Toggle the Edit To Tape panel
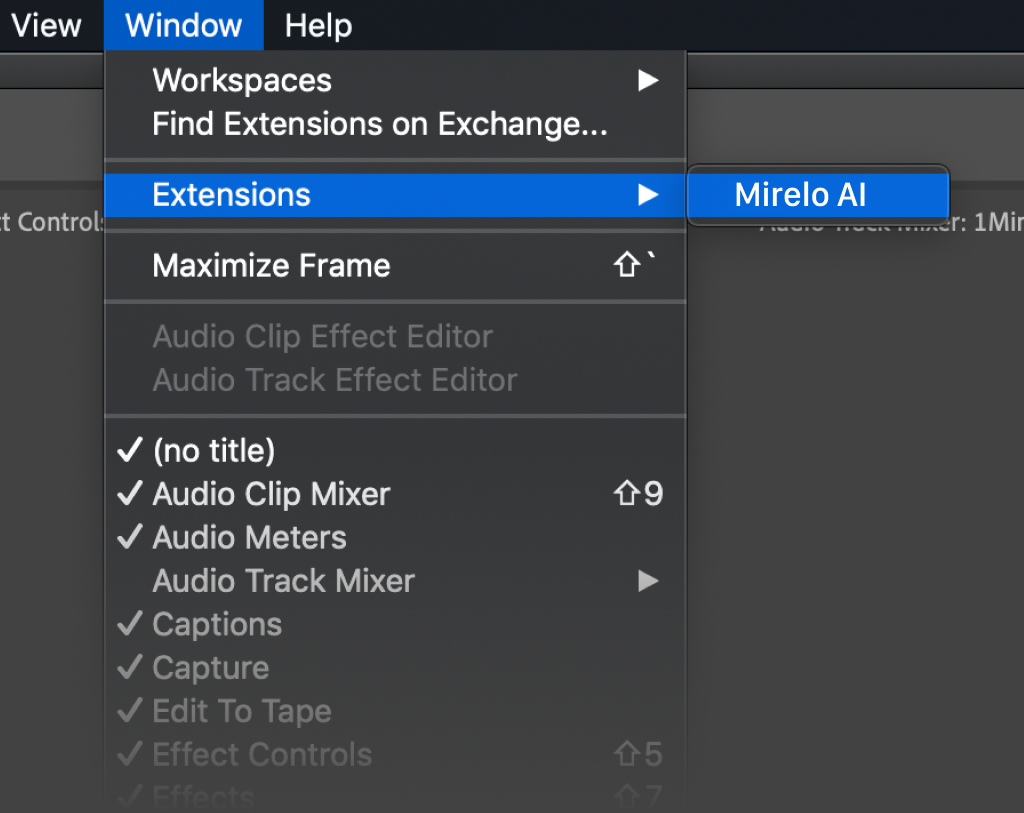1024x813 pixels. [242, 711]
